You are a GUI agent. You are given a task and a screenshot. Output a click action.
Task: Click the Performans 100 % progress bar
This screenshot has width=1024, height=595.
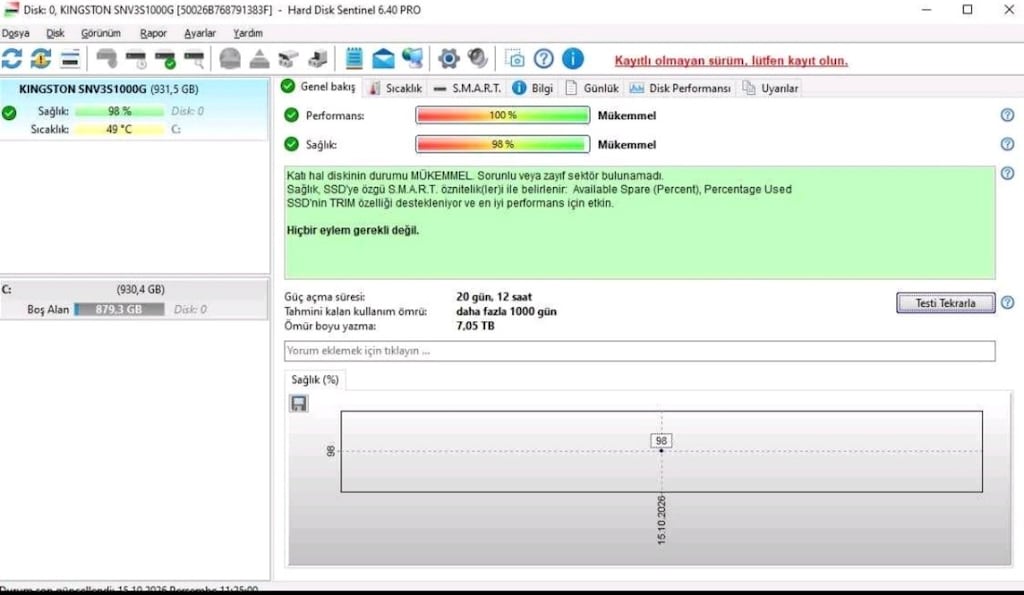(502, 115)
